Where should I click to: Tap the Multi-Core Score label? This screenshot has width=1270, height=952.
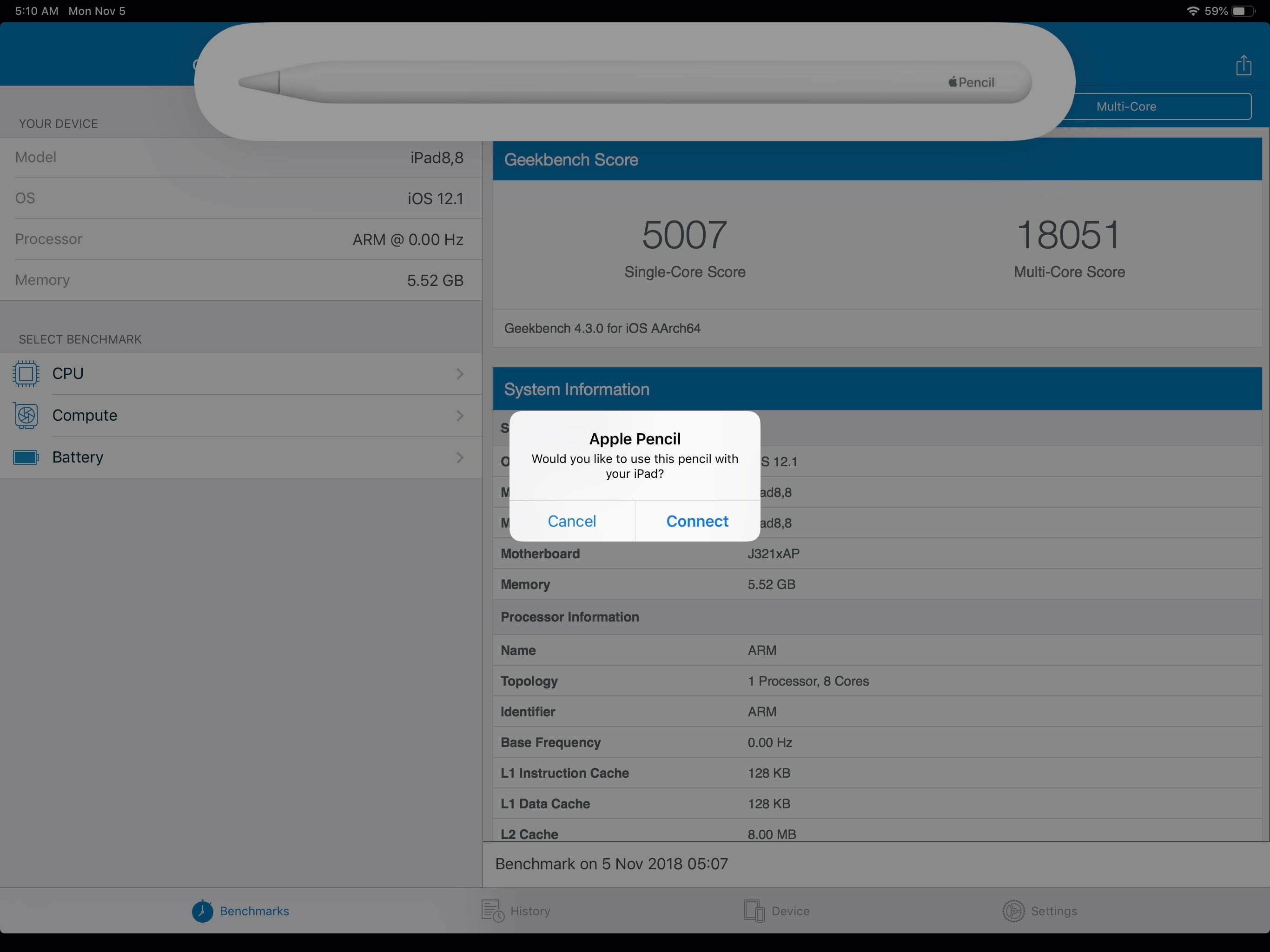(1069, 272)
